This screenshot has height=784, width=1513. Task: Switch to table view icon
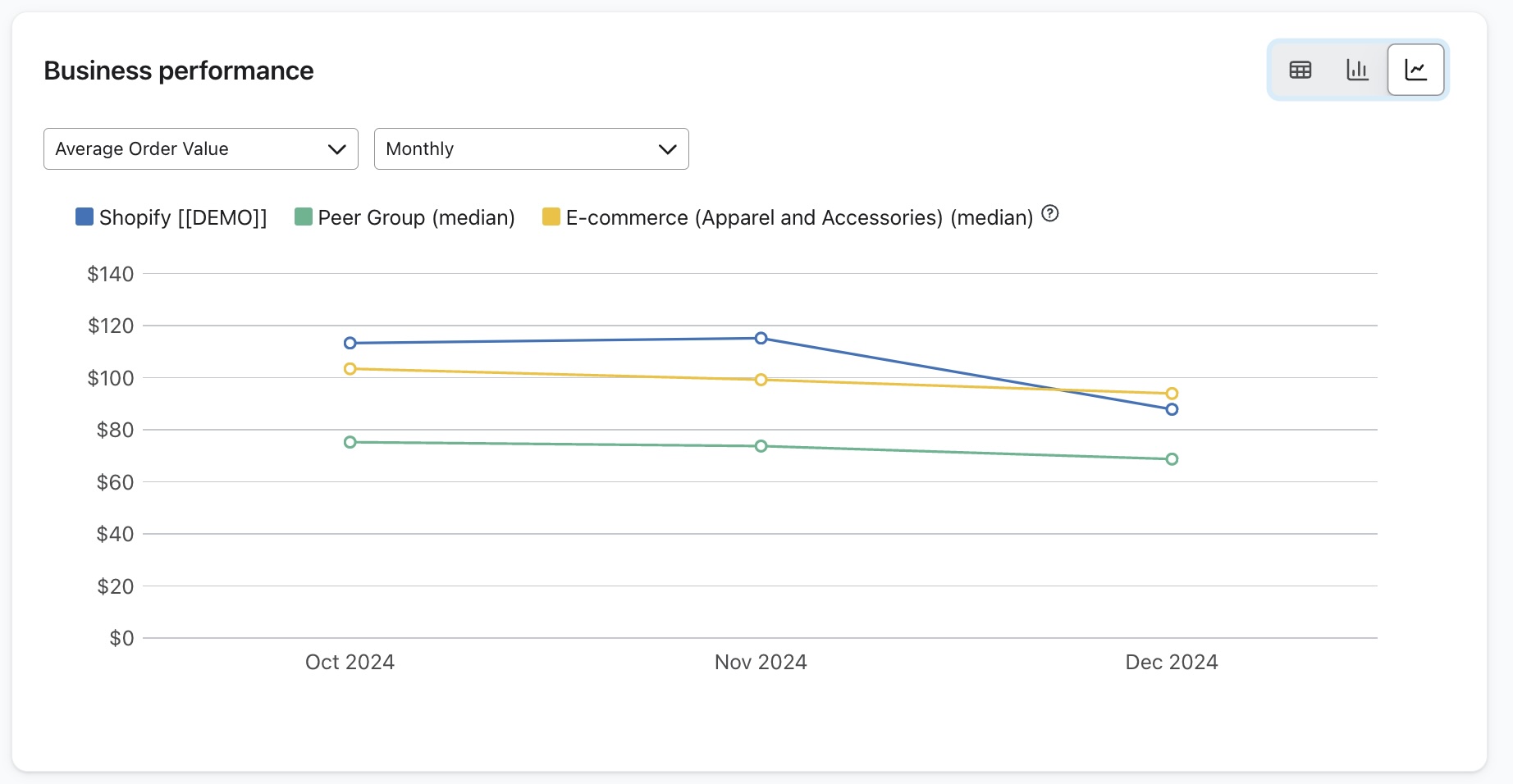click(1300, 70)
